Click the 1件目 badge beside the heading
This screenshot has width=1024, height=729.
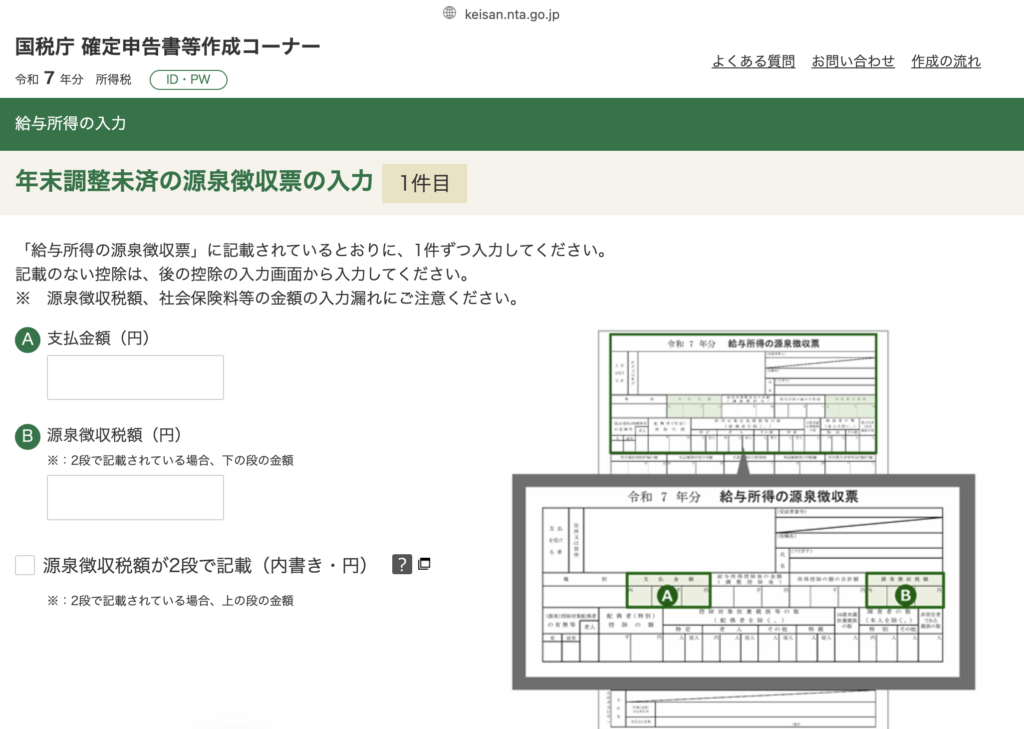point(424,183)
